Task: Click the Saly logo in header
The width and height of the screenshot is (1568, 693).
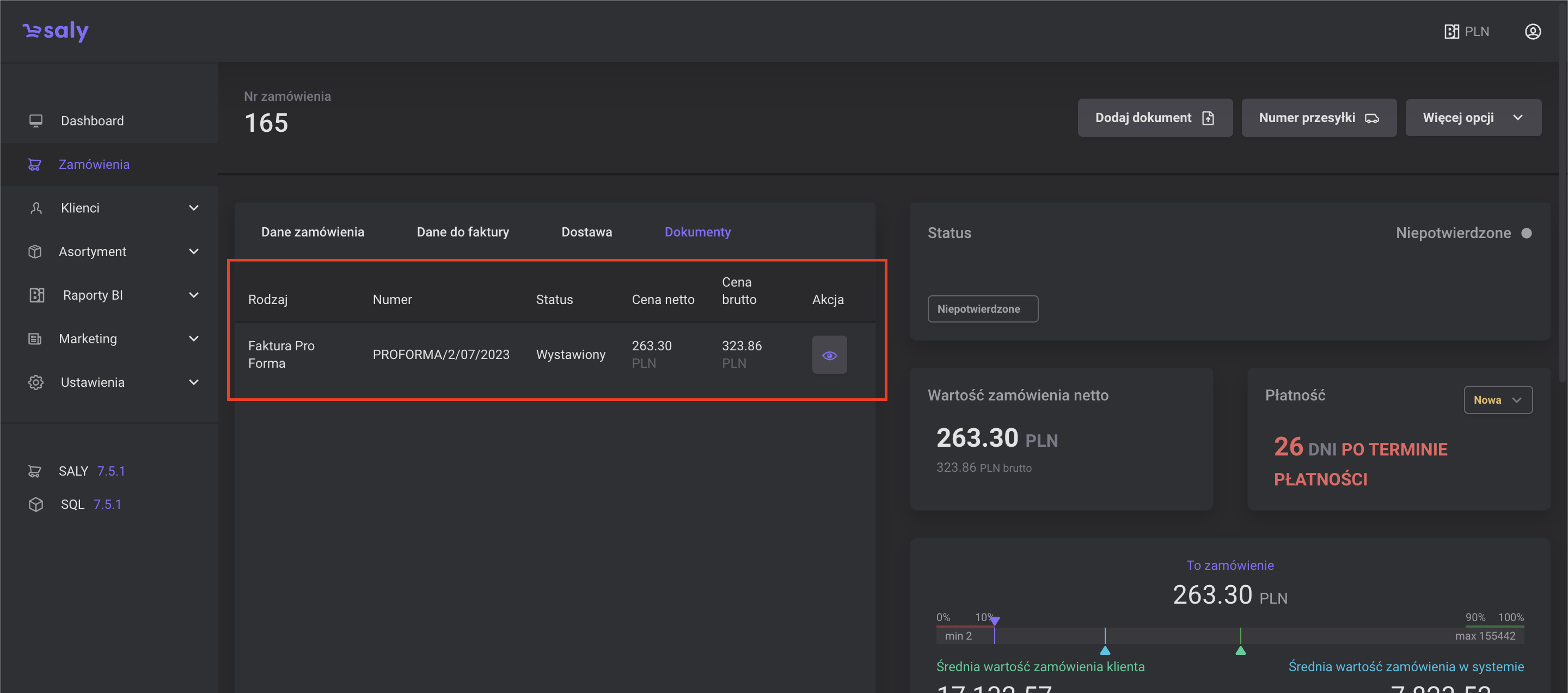Action: pos(56,31)
